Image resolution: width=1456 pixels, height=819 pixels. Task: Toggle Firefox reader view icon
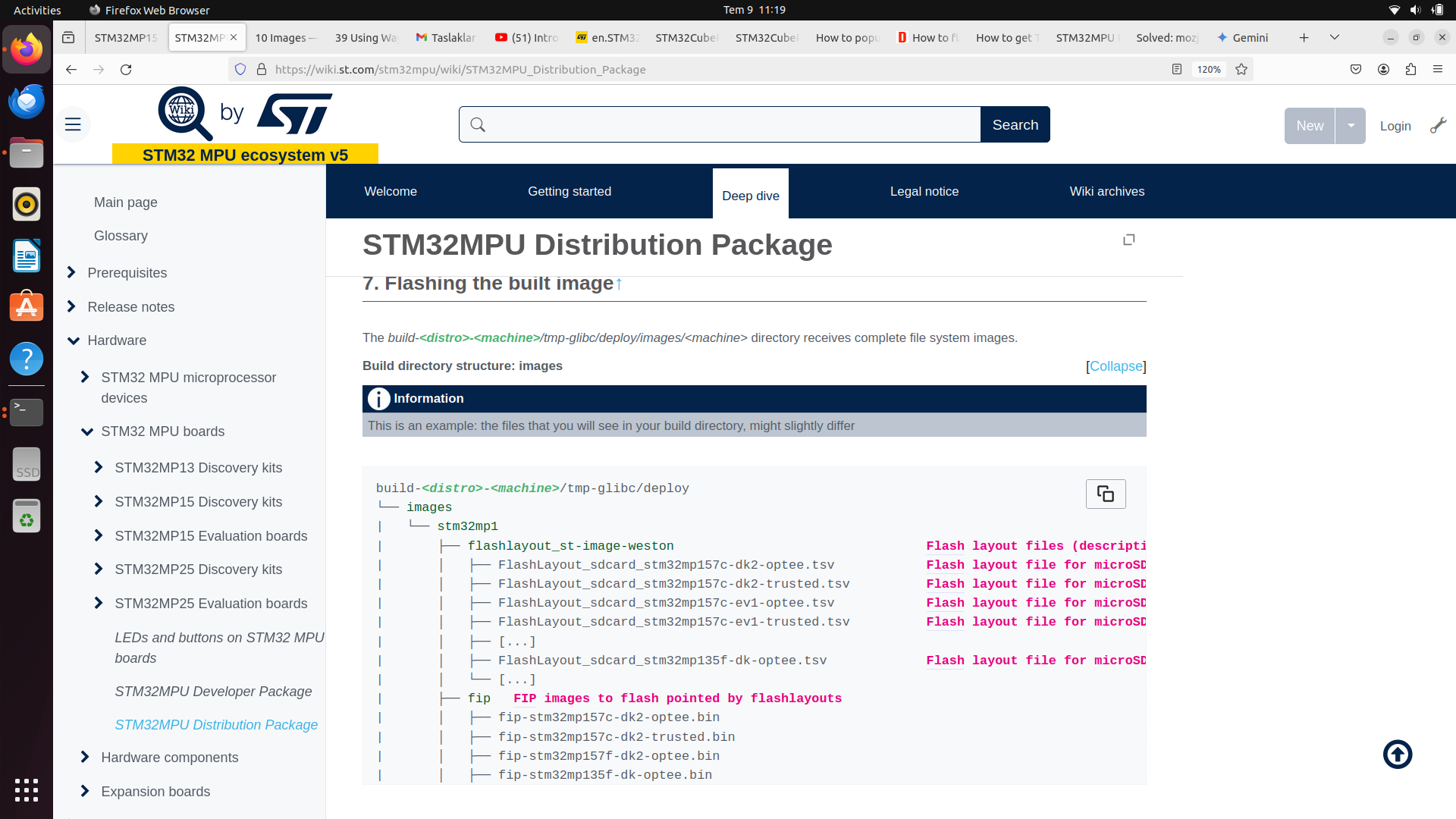pyautogui.click(x=1176, y=70)
